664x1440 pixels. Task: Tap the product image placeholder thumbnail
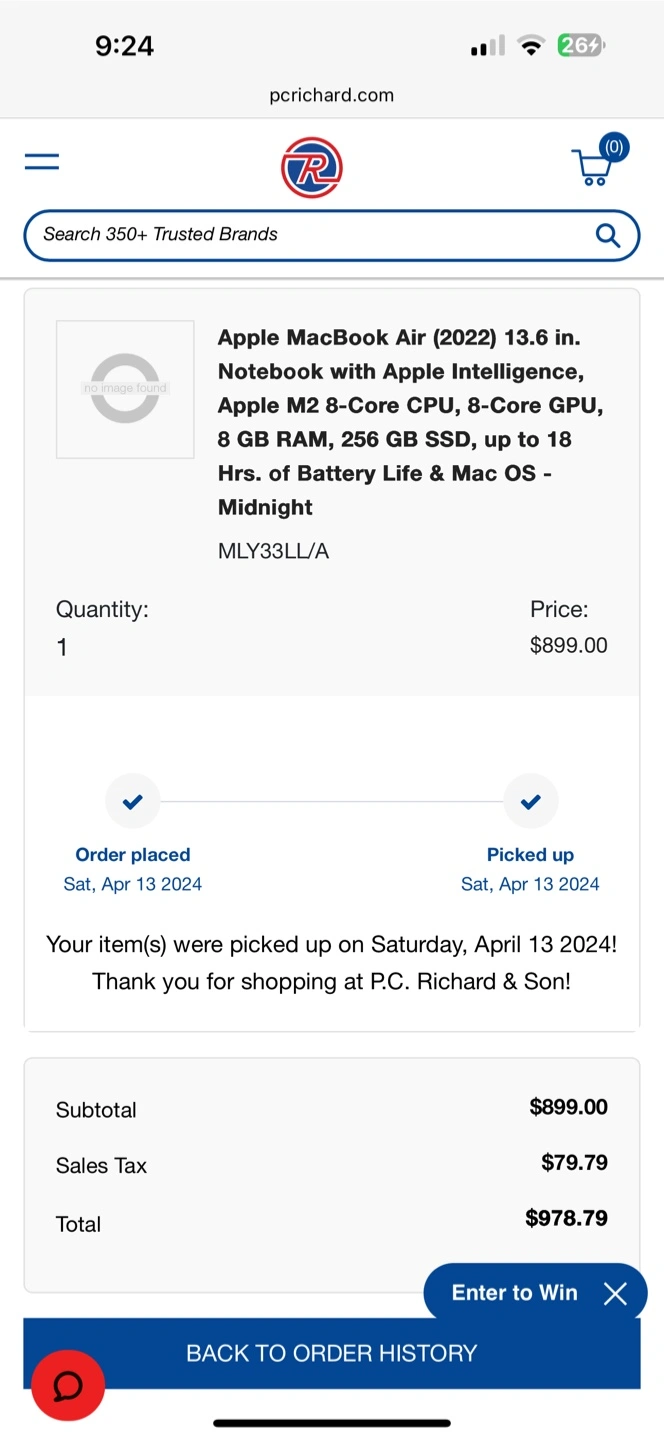click(125, 389)
